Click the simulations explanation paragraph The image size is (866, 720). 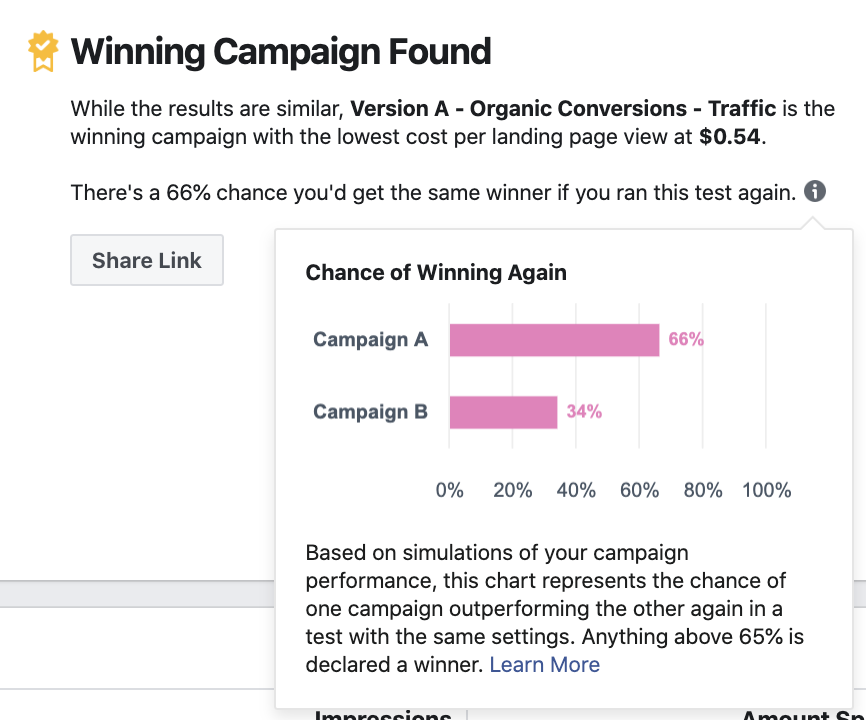coord(555,608)
